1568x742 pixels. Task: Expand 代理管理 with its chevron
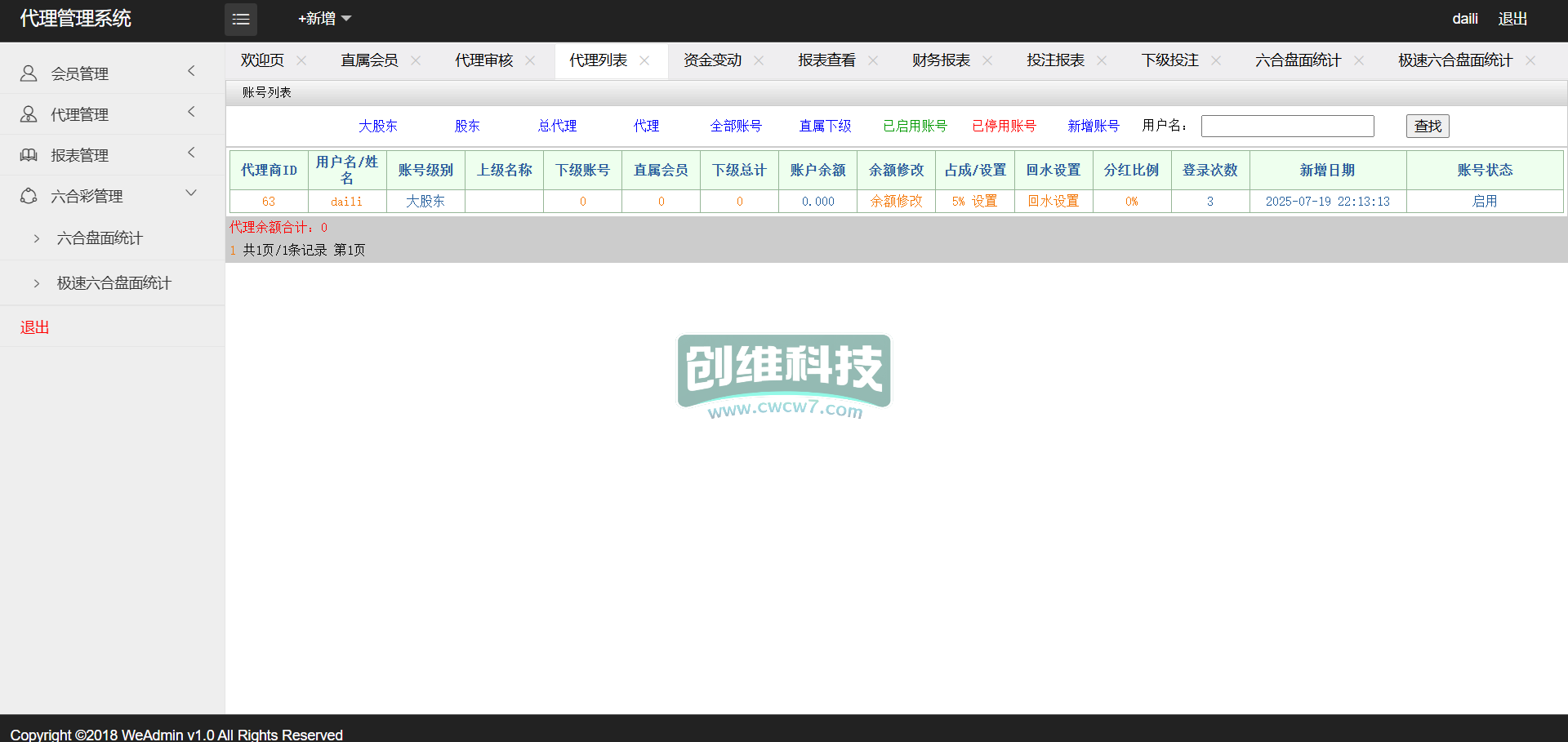[x=191, y=112]
